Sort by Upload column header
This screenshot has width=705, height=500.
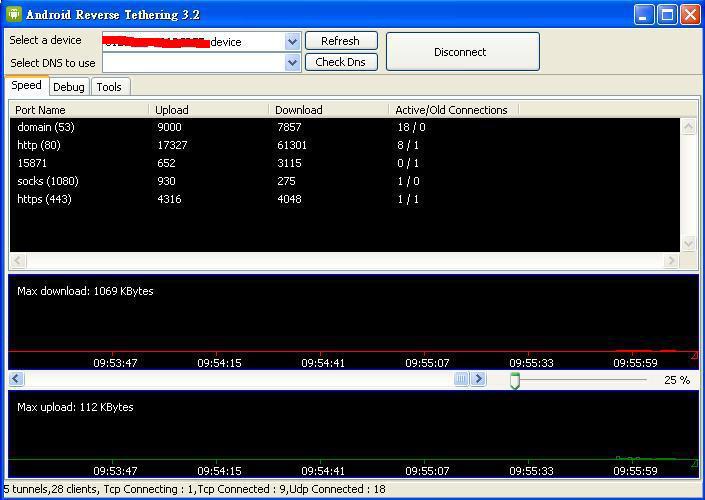(209, 110)
